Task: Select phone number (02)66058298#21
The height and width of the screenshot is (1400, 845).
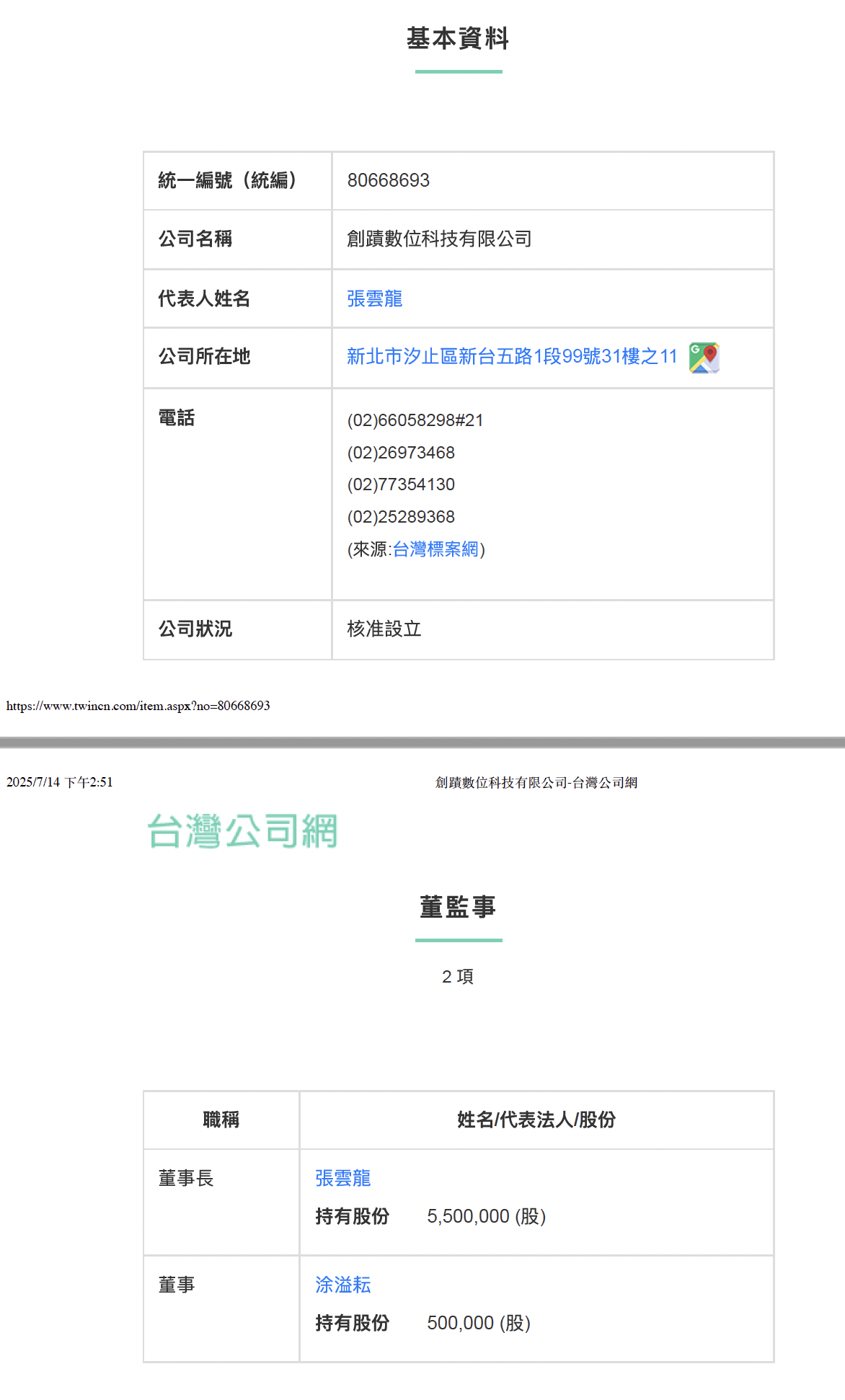Action: [x=415, y=420]
